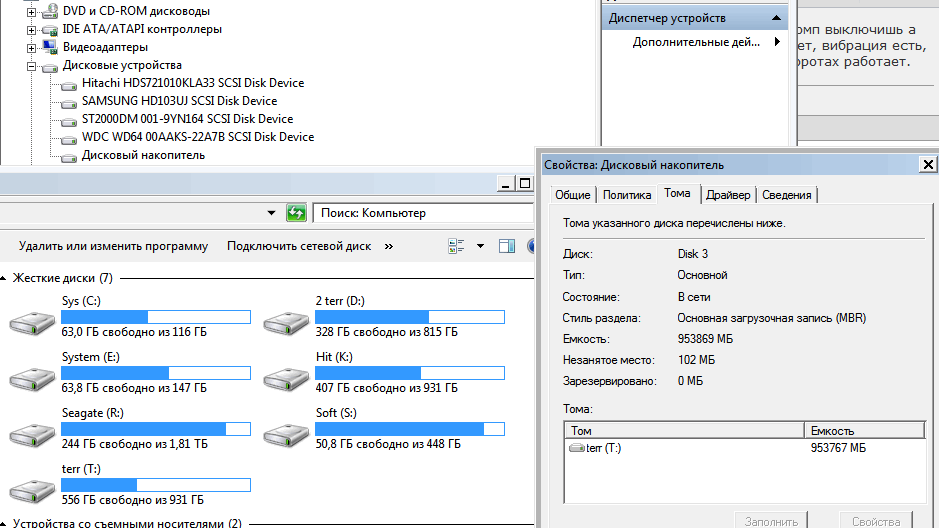
Task: Select the Seagate (R:) drive icon
Action: [x=32, y=435]
